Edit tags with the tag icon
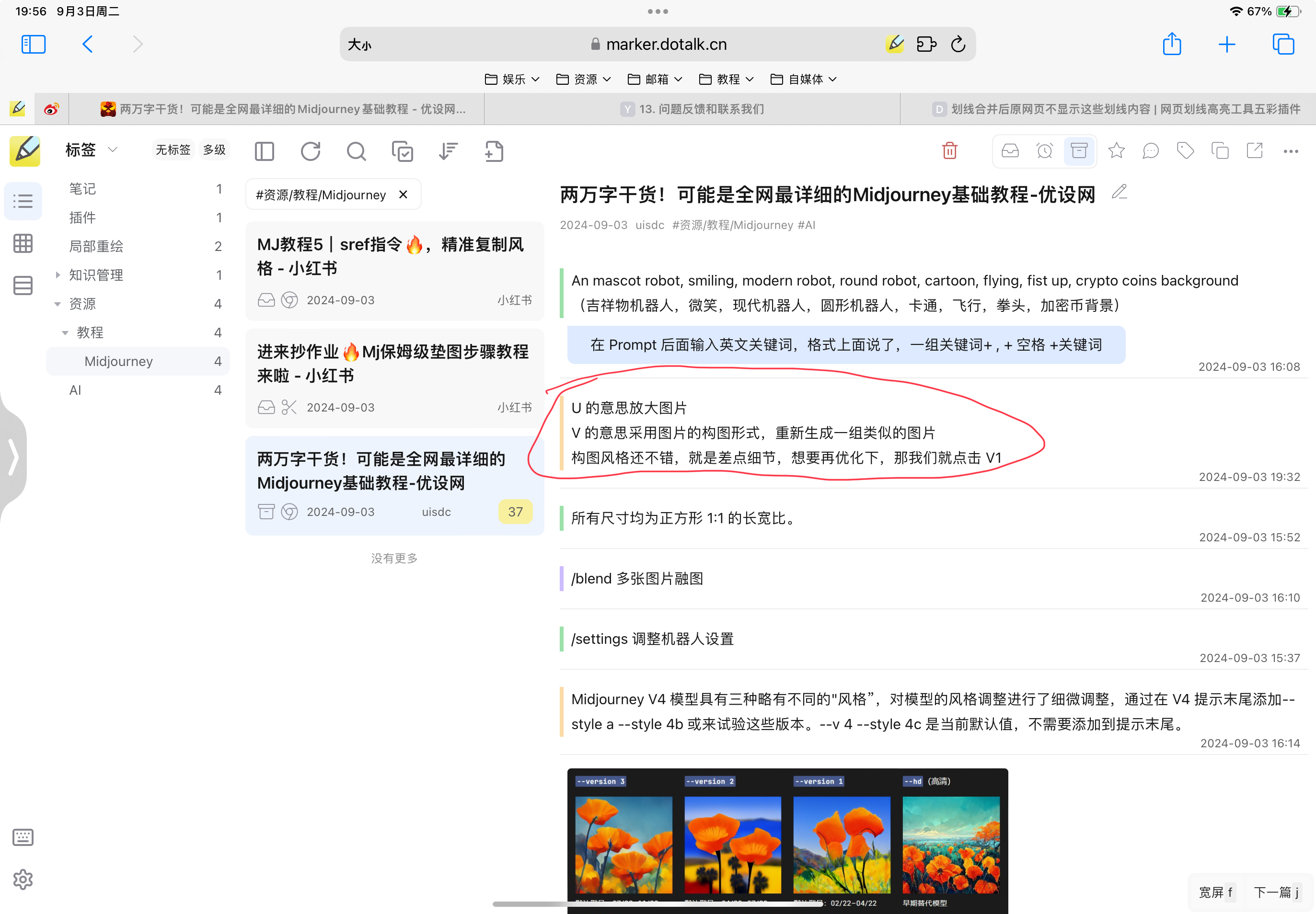1316x914 pixels. (x=1185, y=150)
